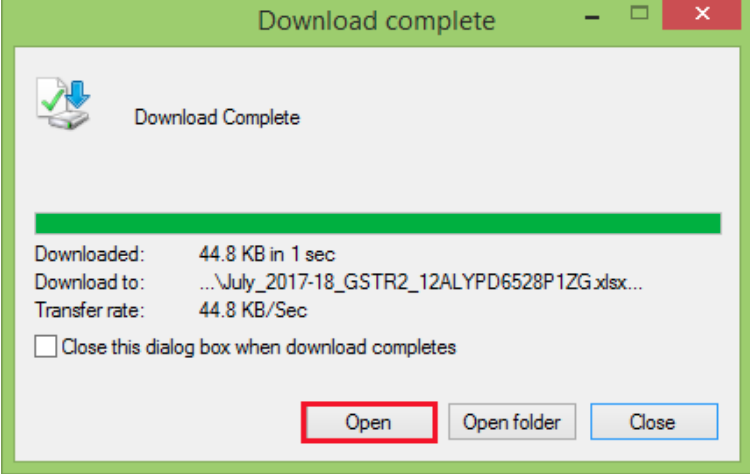Image resolution: width=751 pixels, height=474 pixels.
Task: Click the 'Download Complete' heading beside icon
Action: pos(217,117)
